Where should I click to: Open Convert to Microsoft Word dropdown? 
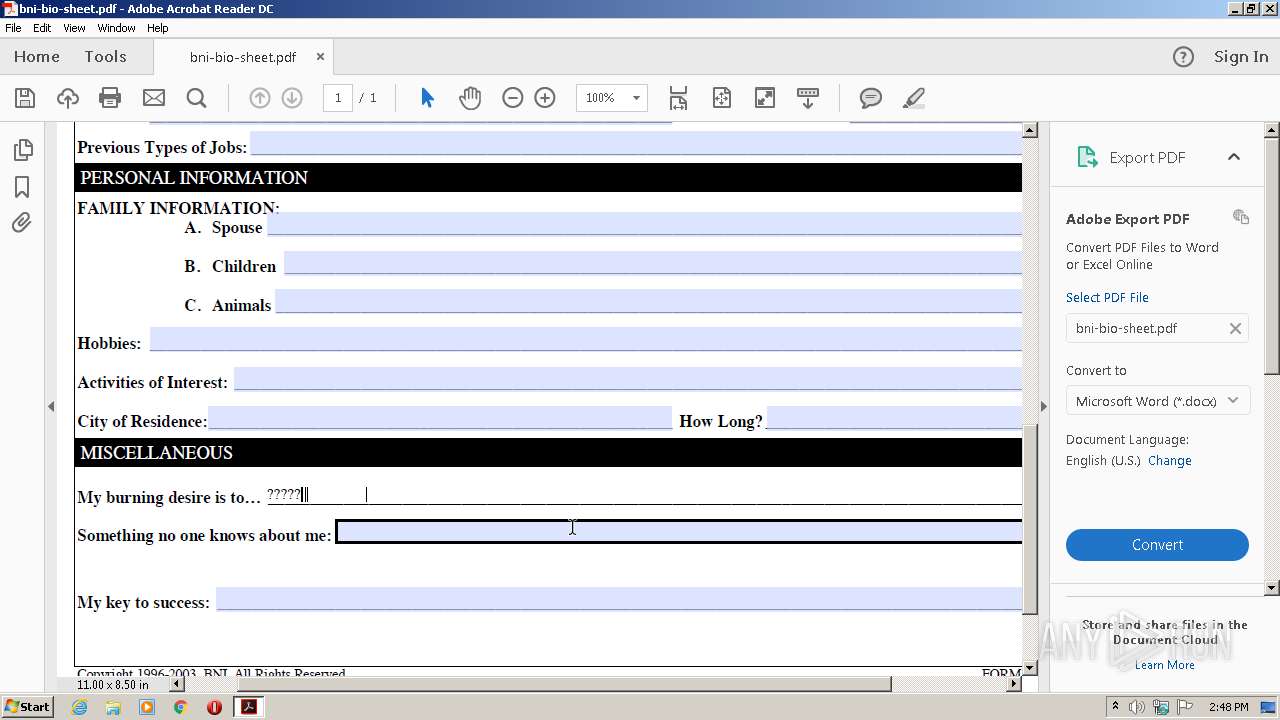1157,401
